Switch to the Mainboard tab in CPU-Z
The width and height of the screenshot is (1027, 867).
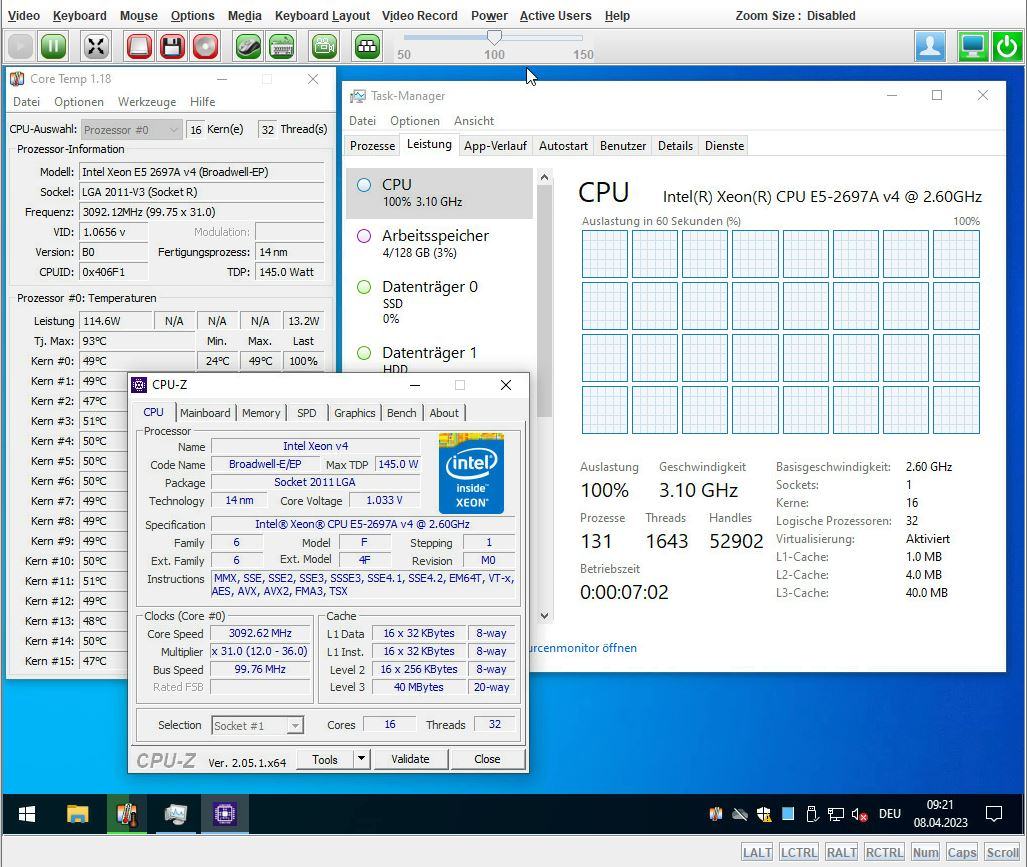click(x=205, y=413)
